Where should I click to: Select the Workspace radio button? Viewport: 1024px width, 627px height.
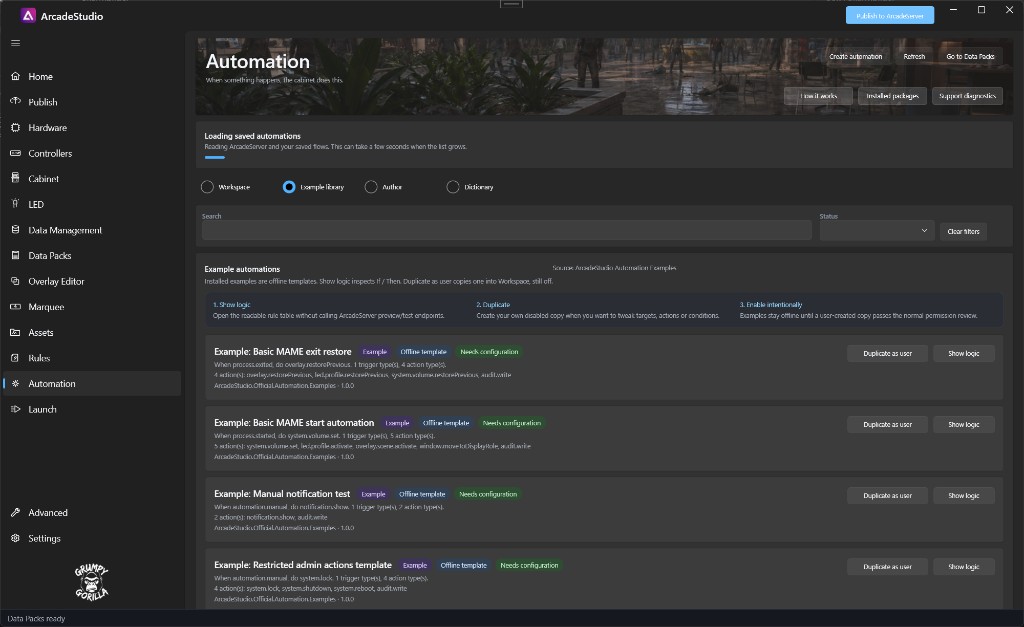coord(207,187)
